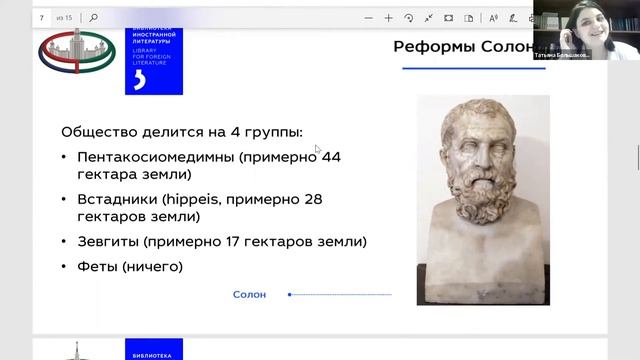The height and width of the screenshot is (360, 640).
Task: Click the page number field showing 7
Action: [x=42, y=18]
